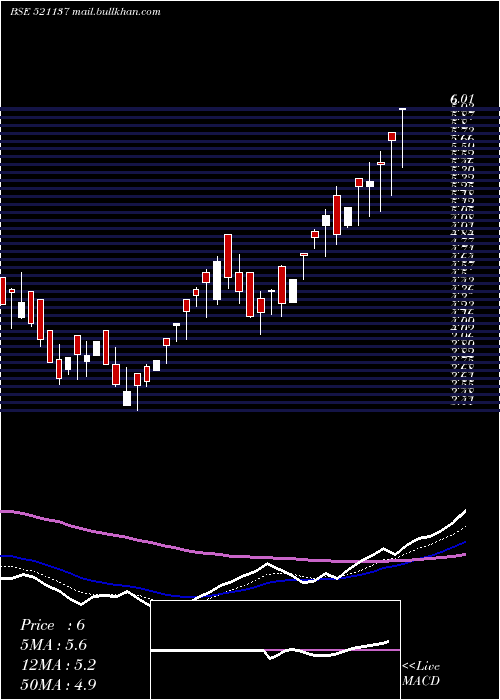Open the '<<Live MACD' label
The image size is (500, 700).
[x=421, y=674]
